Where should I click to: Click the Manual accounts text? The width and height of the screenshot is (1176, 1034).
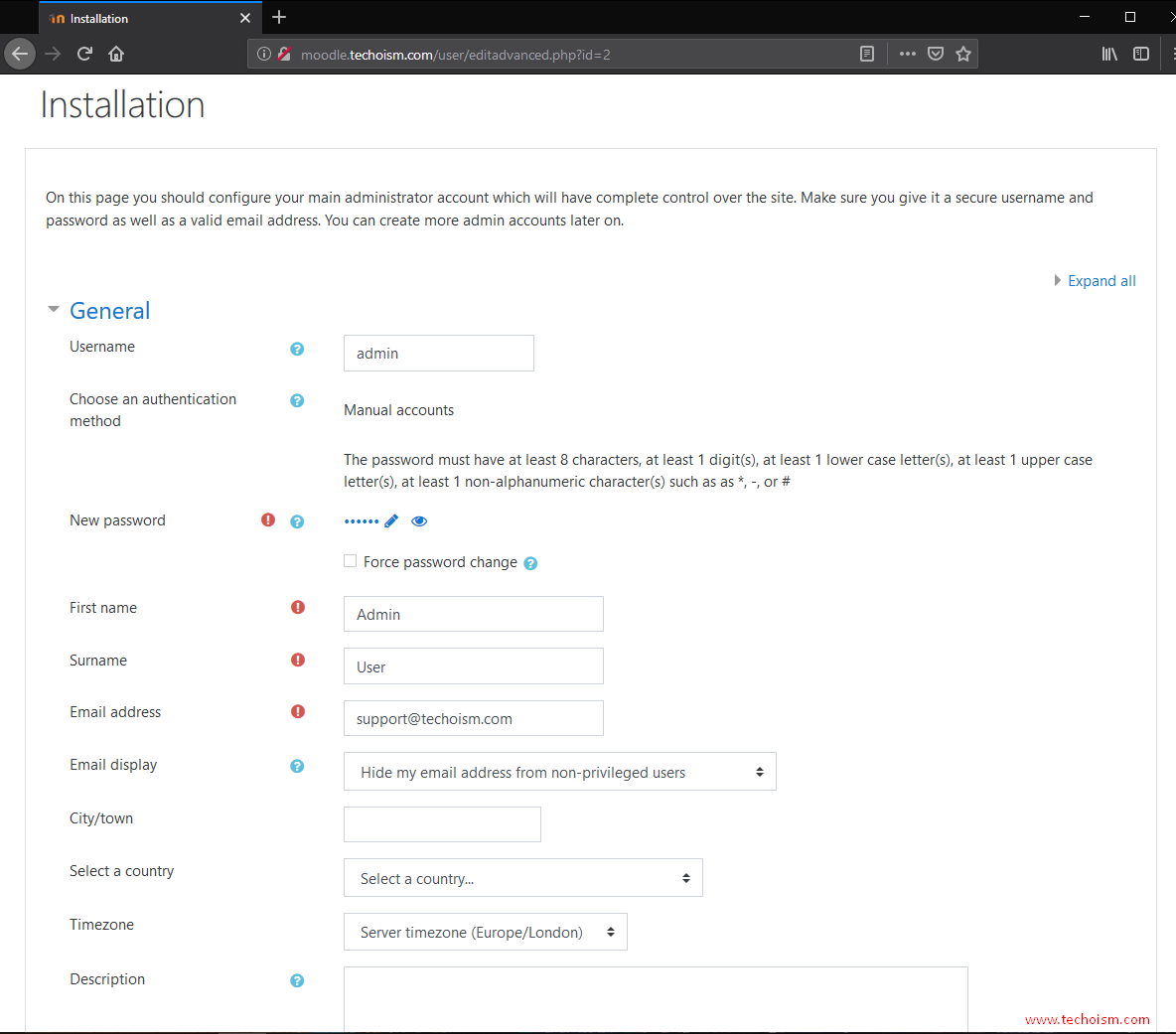click(x=398, y=410)
